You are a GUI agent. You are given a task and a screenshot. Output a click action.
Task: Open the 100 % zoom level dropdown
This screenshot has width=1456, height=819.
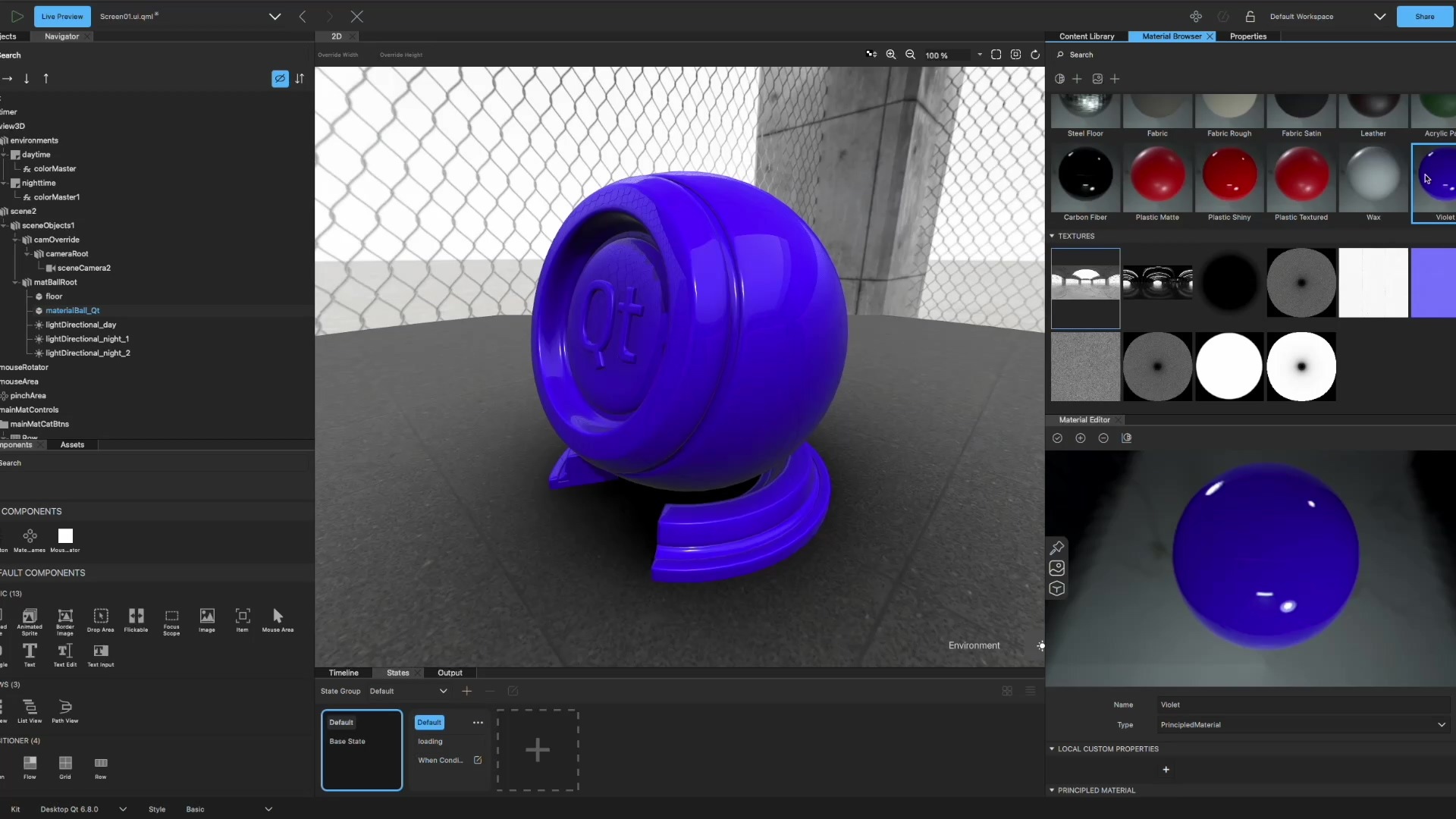(x=980, y=55)
